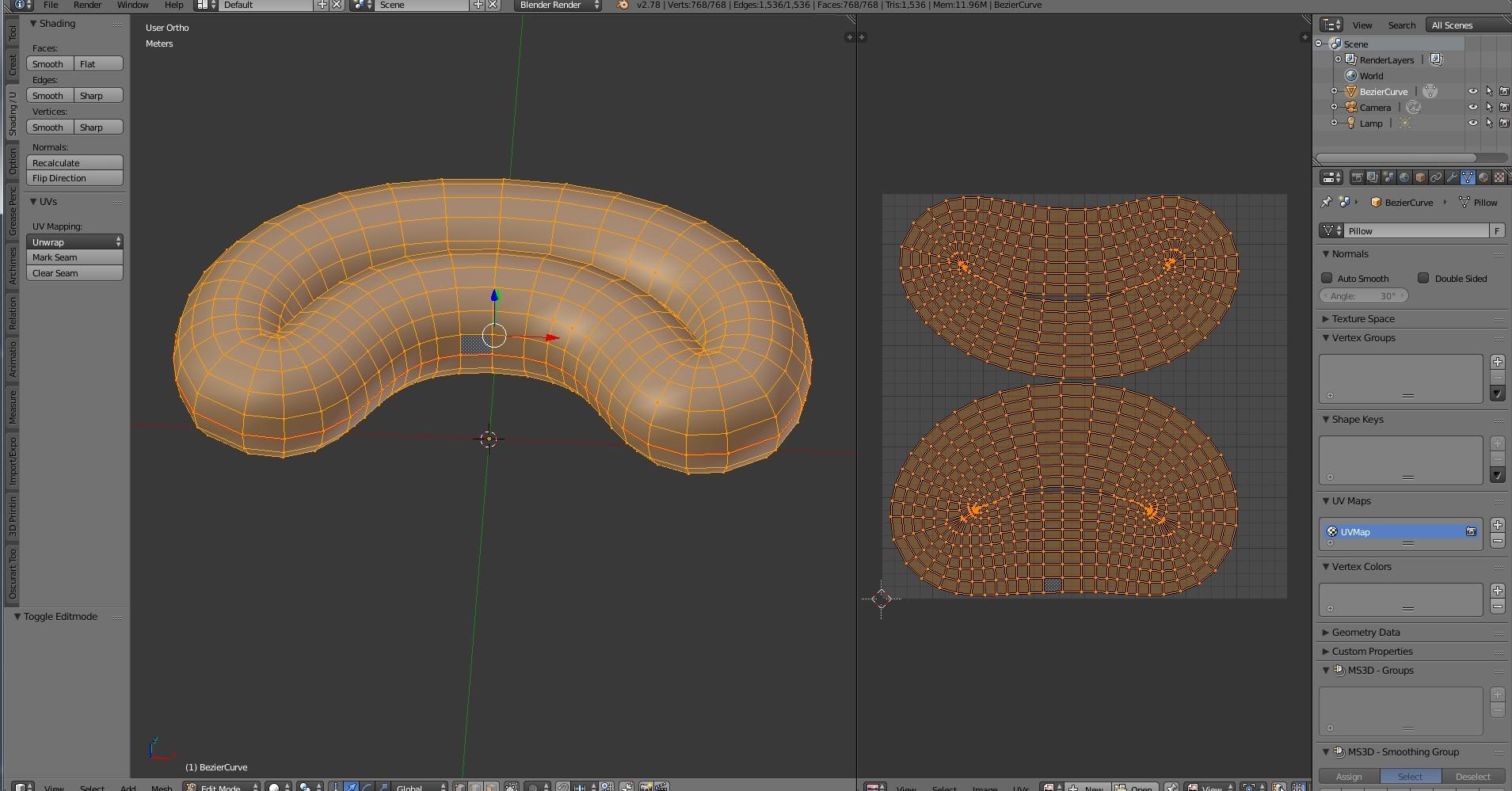Viewport: 1512px width, 791px height.
Task: Click the Scene icon in the outliner
Action: tap(1335, 44)
